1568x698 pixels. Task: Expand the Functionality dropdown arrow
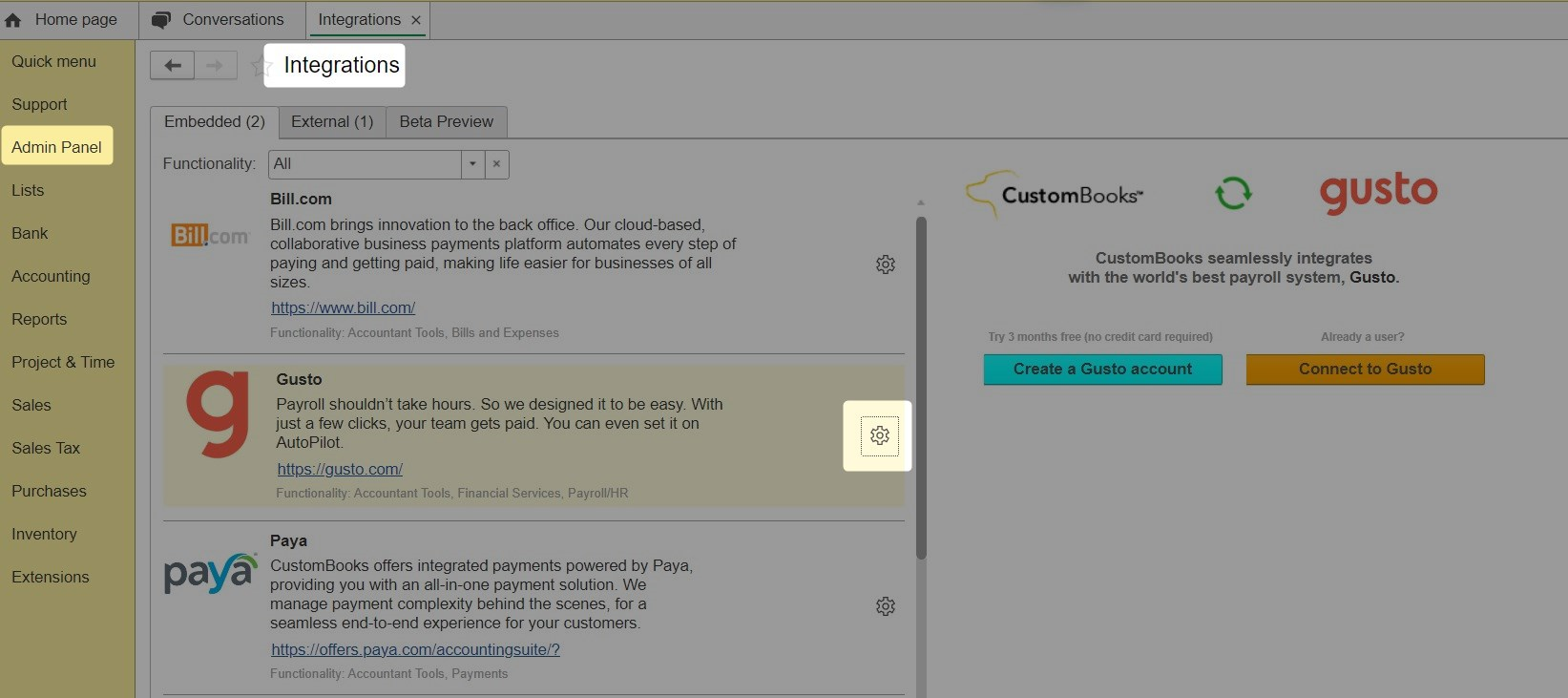472,164
